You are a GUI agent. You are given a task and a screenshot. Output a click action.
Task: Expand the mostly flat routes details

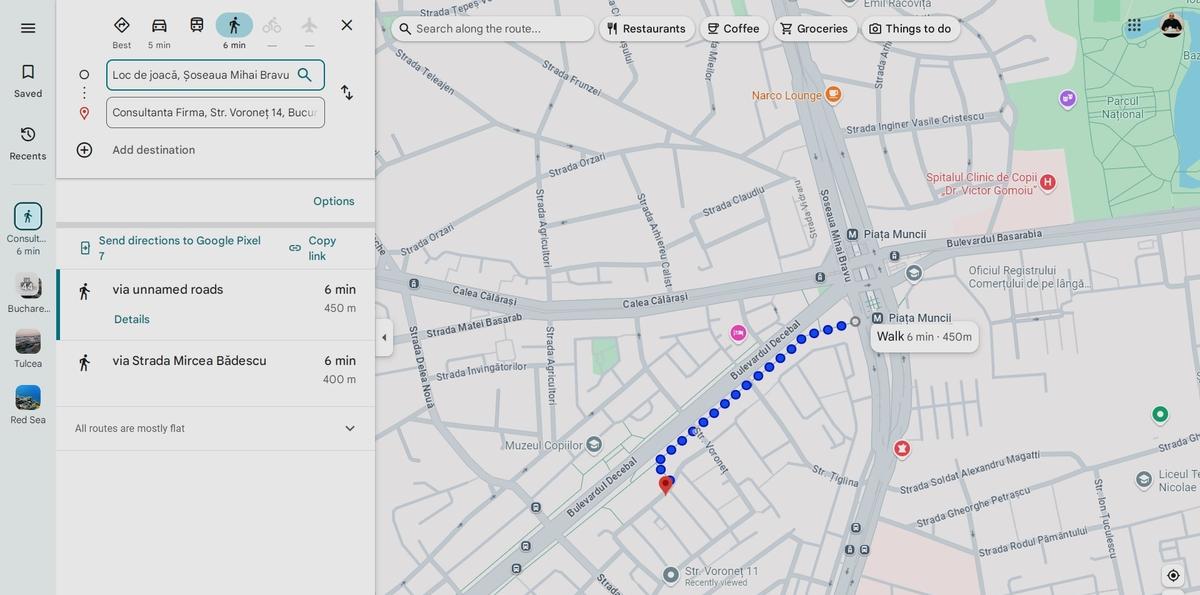tap(349, 428)
